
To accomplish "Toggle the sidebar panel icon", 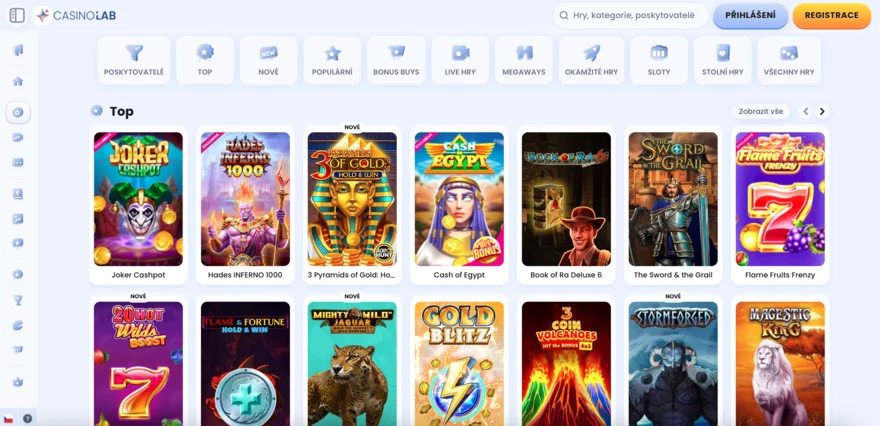I will coord(17,15).
